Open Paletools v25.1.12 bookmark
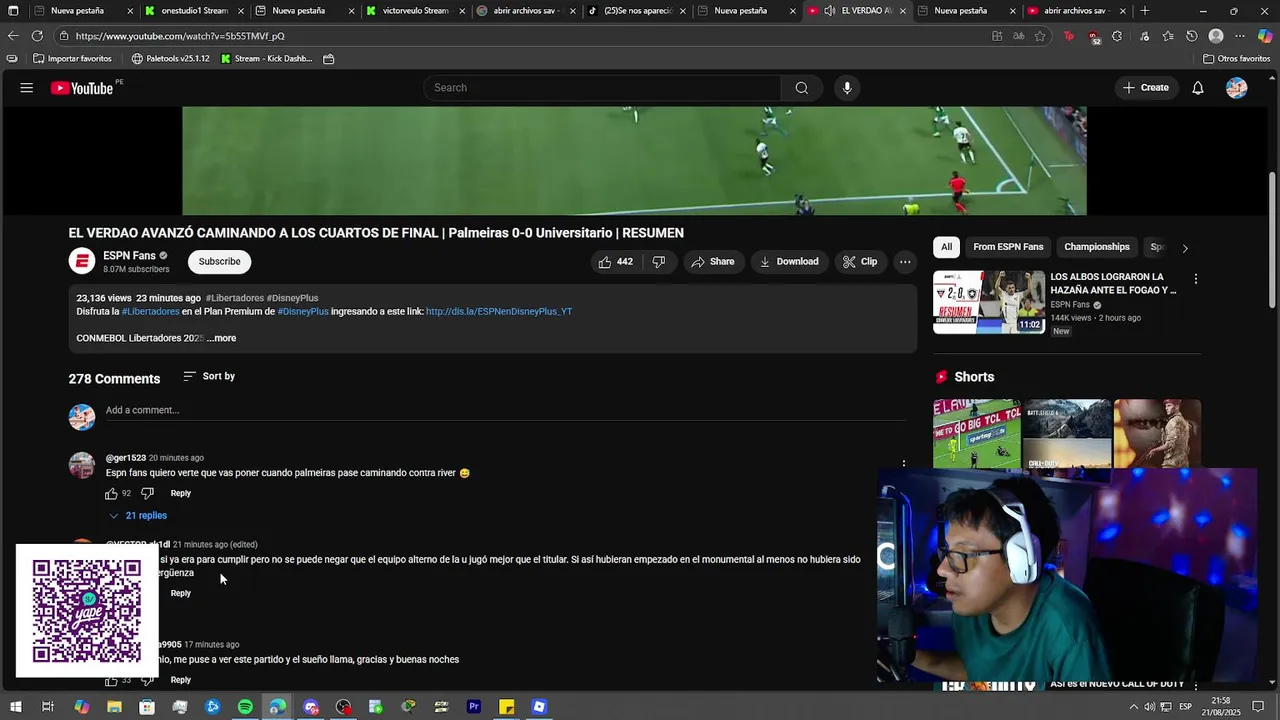The width and height of the screenshot is (1280, 720). pyautogui.click(x=171, y=59)
